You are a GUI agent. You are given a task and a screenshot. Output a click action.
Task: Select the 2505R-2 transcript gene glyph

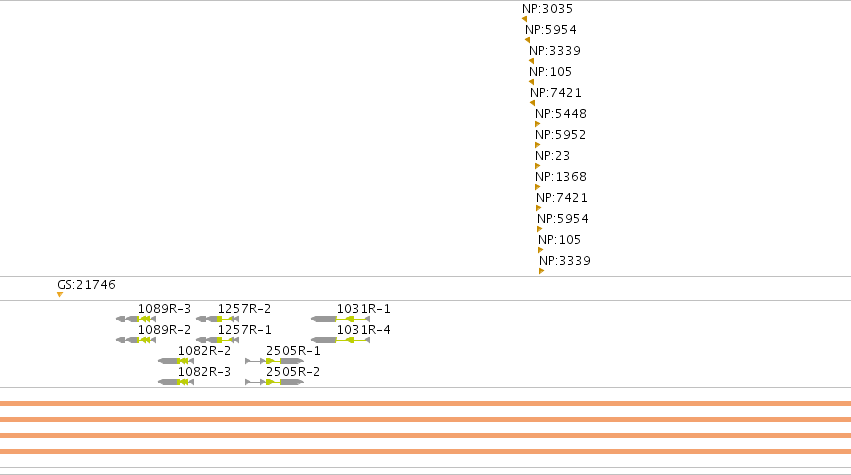[x=275, y=382]
